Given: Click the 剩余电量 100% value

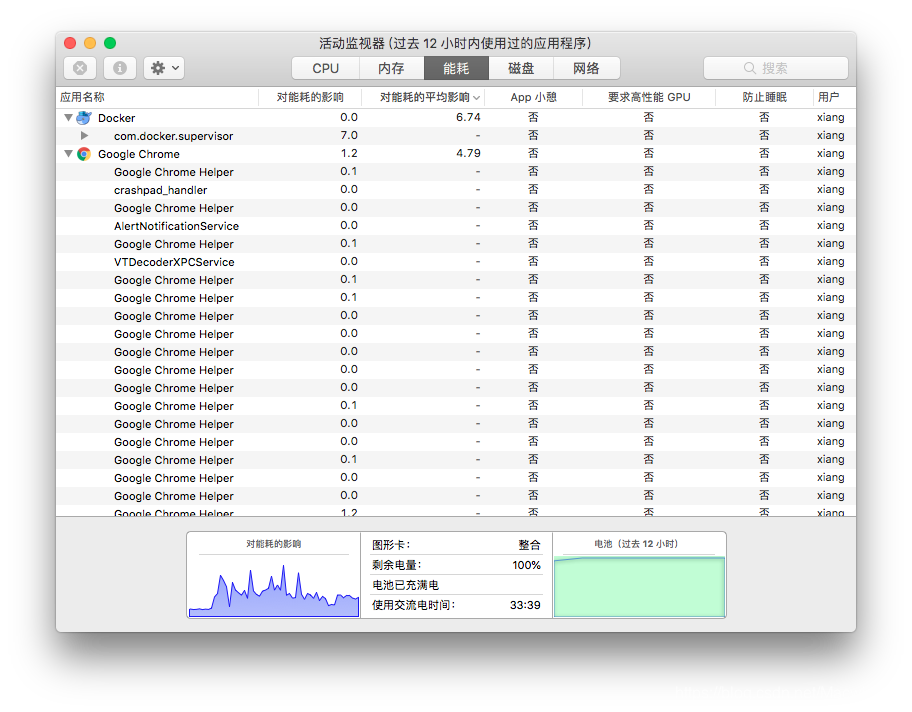Looking at the screenshot, I should [526, 565].
